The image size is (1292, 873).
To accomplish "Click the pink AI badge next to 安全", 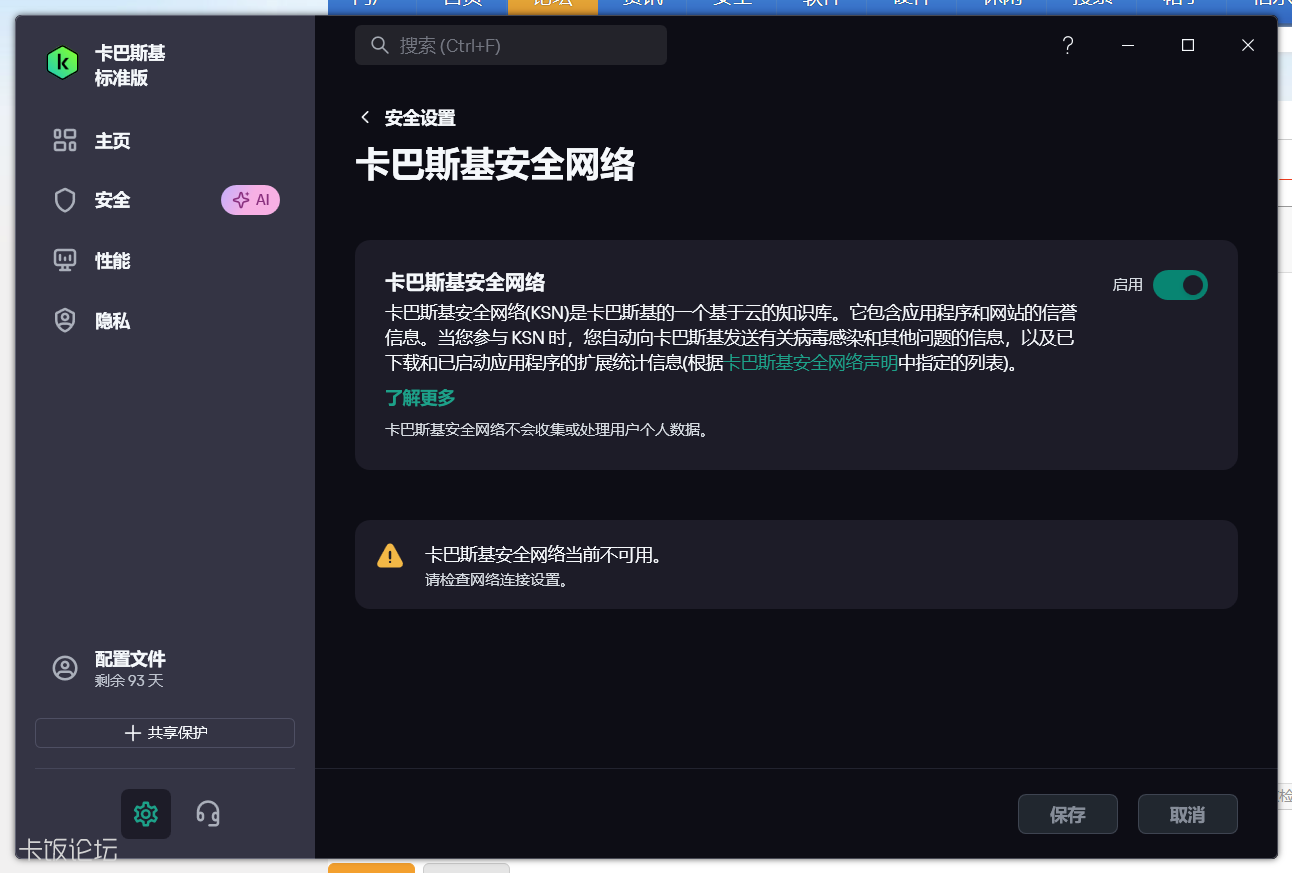I will [250, 200].
